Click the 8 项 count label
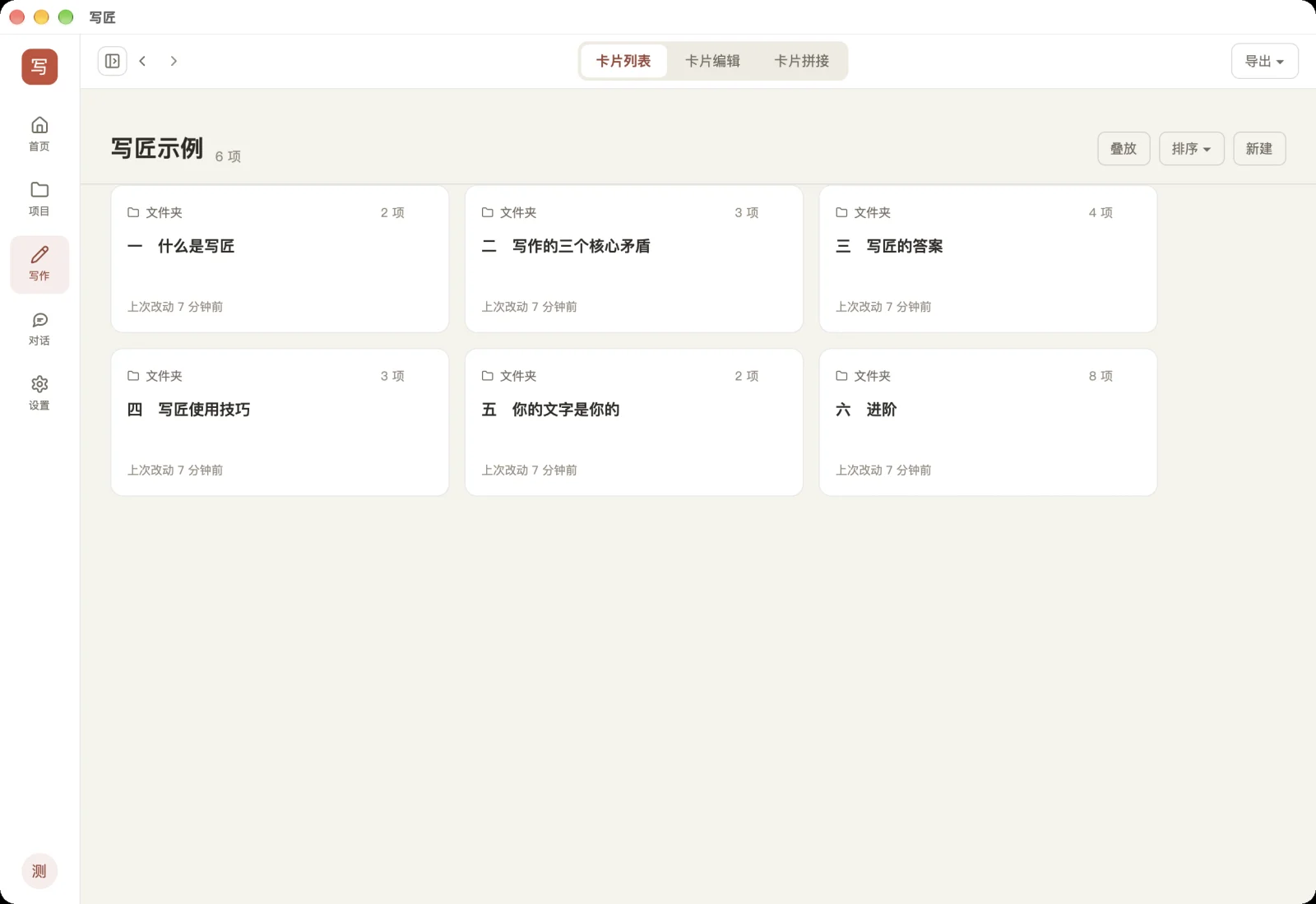 pyautogui.click(x=1101, y=376)
